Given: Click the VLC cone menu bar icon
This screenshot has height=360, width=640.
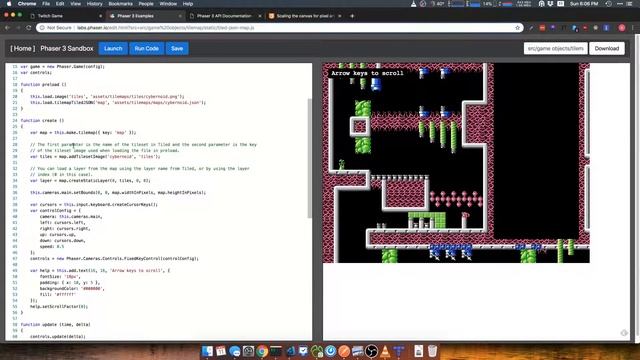Looking at the screenshot, I should pos(413,4).
